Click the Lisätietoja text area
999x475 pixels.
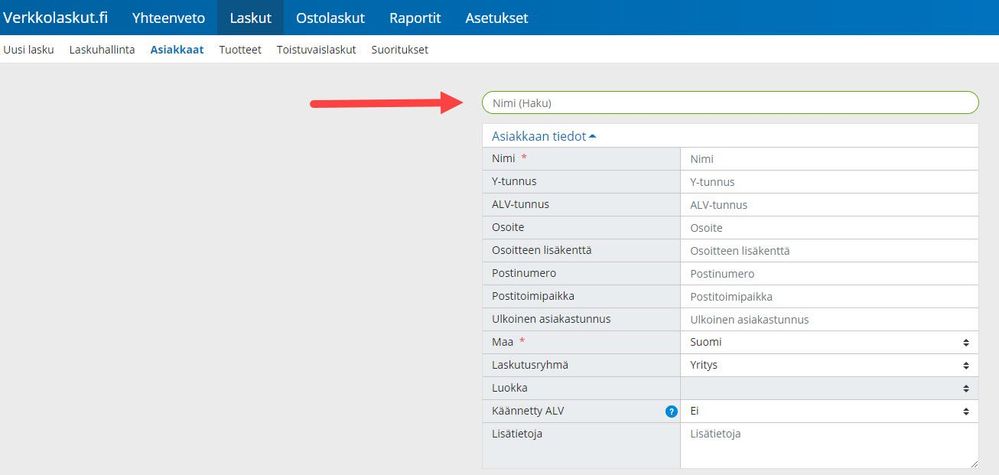tap(828, 445)
